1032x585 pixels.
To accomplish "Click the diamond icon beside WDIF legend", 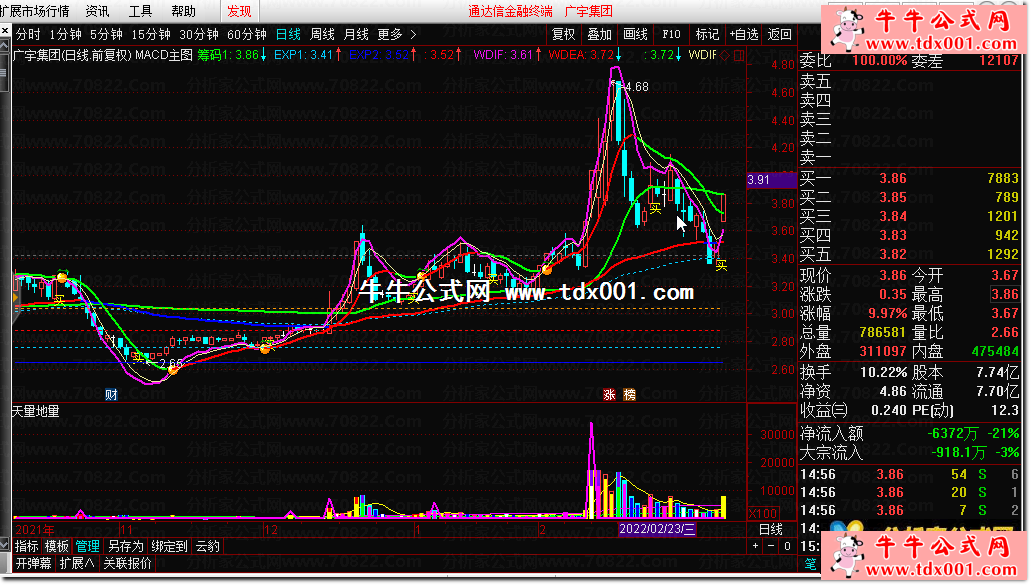I will [x=725, y=55].
